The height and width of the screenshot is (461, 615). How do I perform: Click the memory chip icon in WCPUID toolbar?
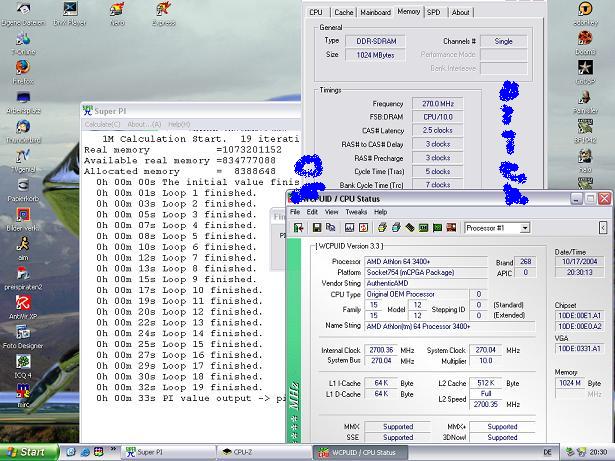[410, 228]
